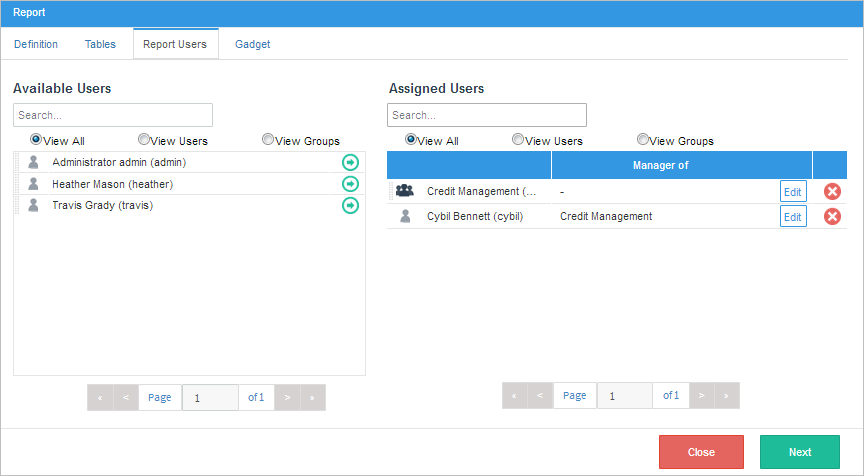Click Cybil Bennett's user icon
The height and width of the screenshot is (476, 864).
pyautogui.click(x=405, y=216)
